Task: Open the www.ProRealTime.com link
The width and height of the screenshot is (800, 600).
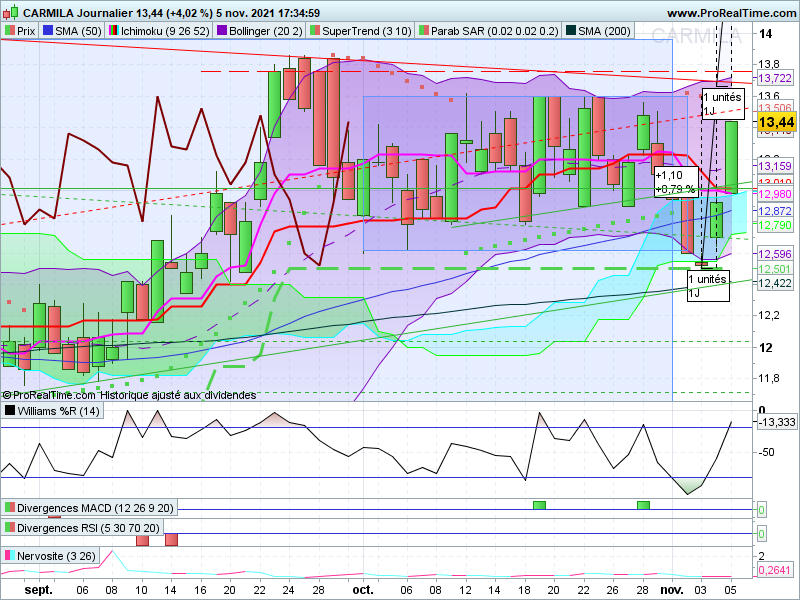Action: coord(732,13)
